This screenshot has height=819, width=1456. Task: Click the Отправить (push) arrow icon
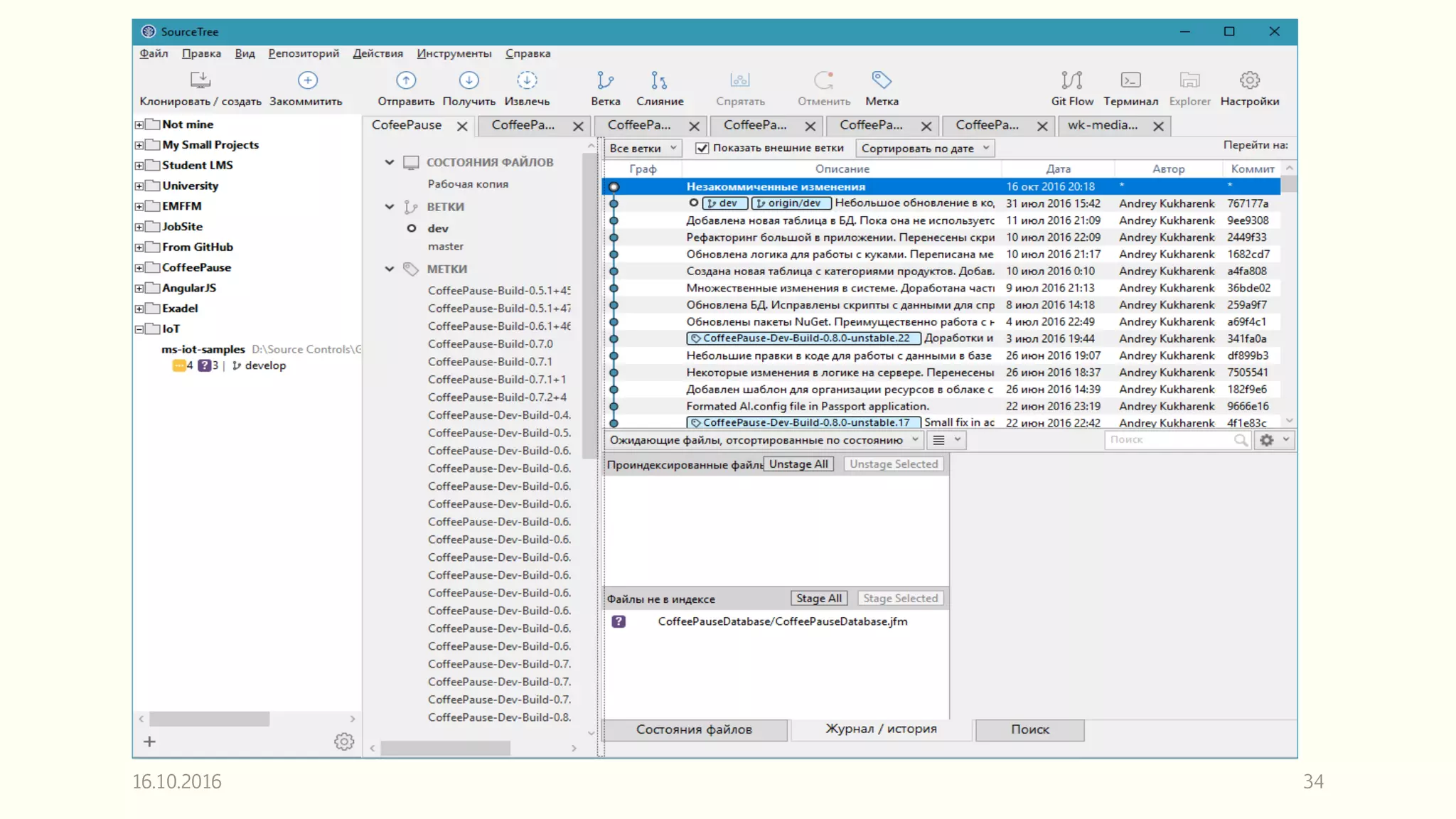pyautogui.click(x=406, y=80)
